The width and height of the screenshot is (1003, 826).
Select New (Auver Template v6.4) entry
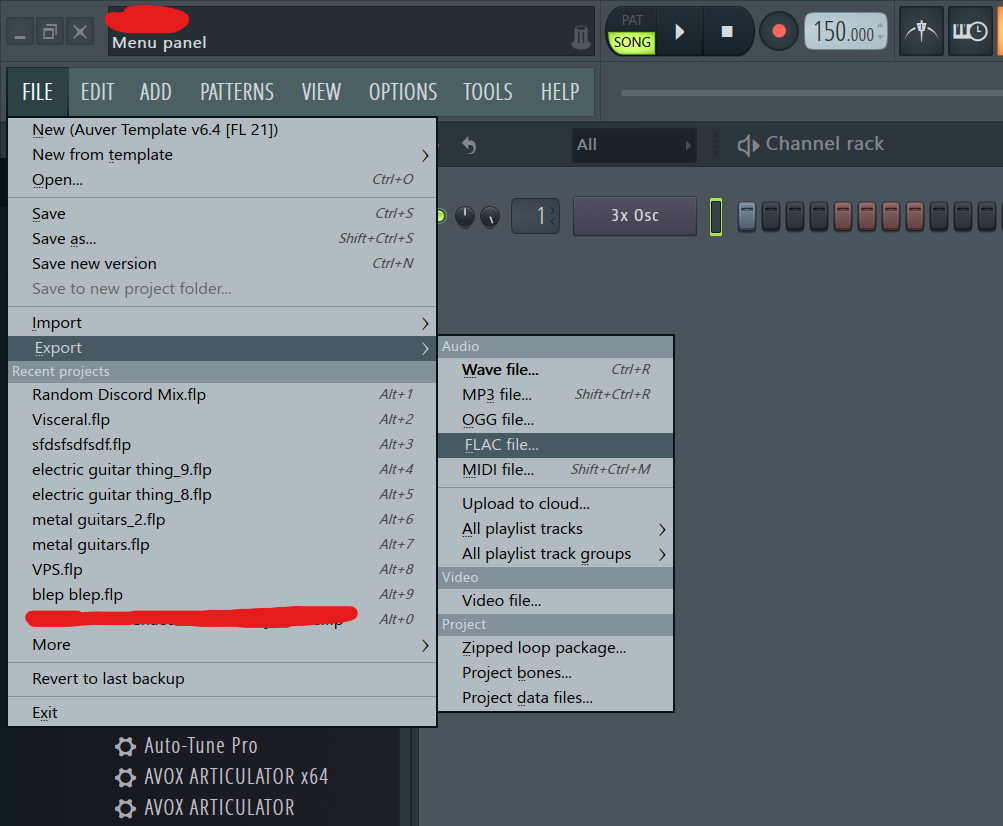coord(223,130)
